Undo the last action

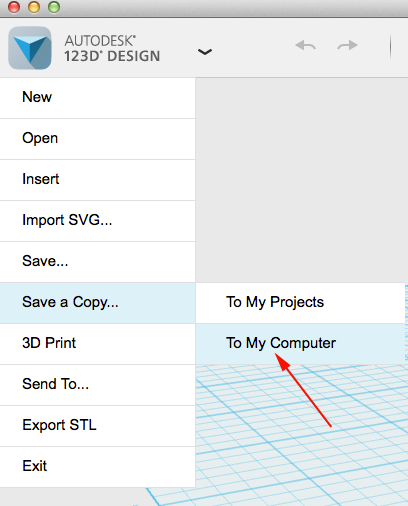[305, 45]
